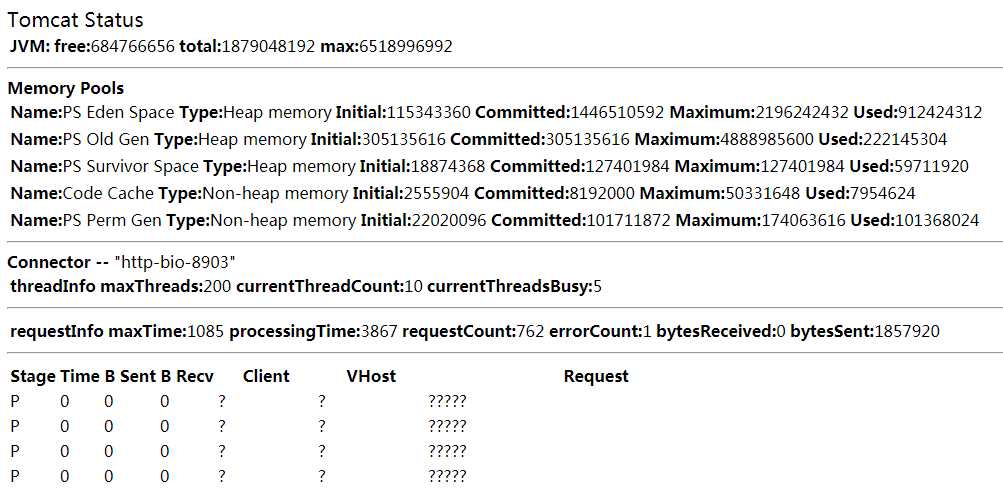This screenshot has height=490, width=1003.
Task: Click the maxThreads value 200
Action: pyautogui.click(x=217, y=286)
